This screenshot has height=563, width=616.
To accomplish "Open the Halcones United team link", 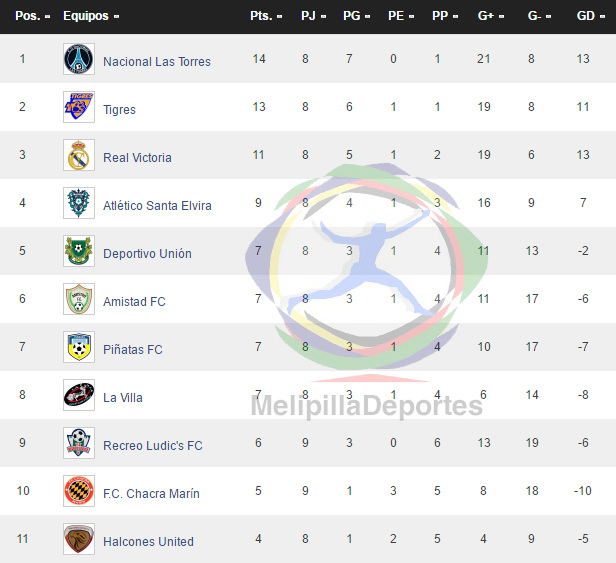I will [x=148, y=542].
